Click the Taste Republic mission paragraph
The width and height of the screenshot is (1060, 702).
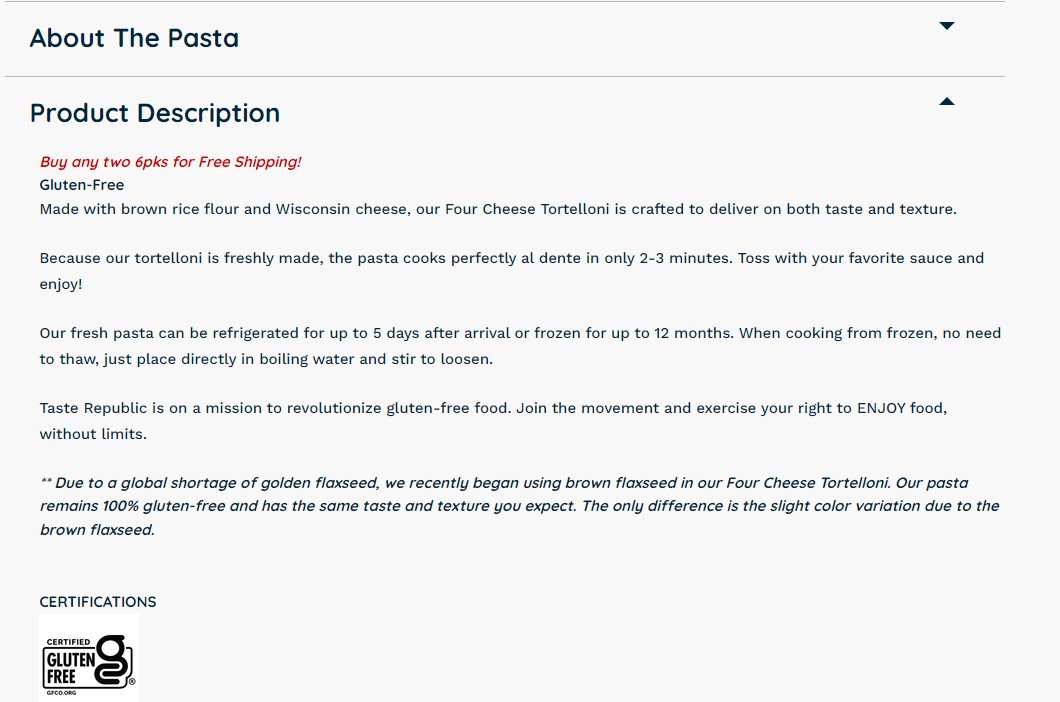tap(493, 421)
